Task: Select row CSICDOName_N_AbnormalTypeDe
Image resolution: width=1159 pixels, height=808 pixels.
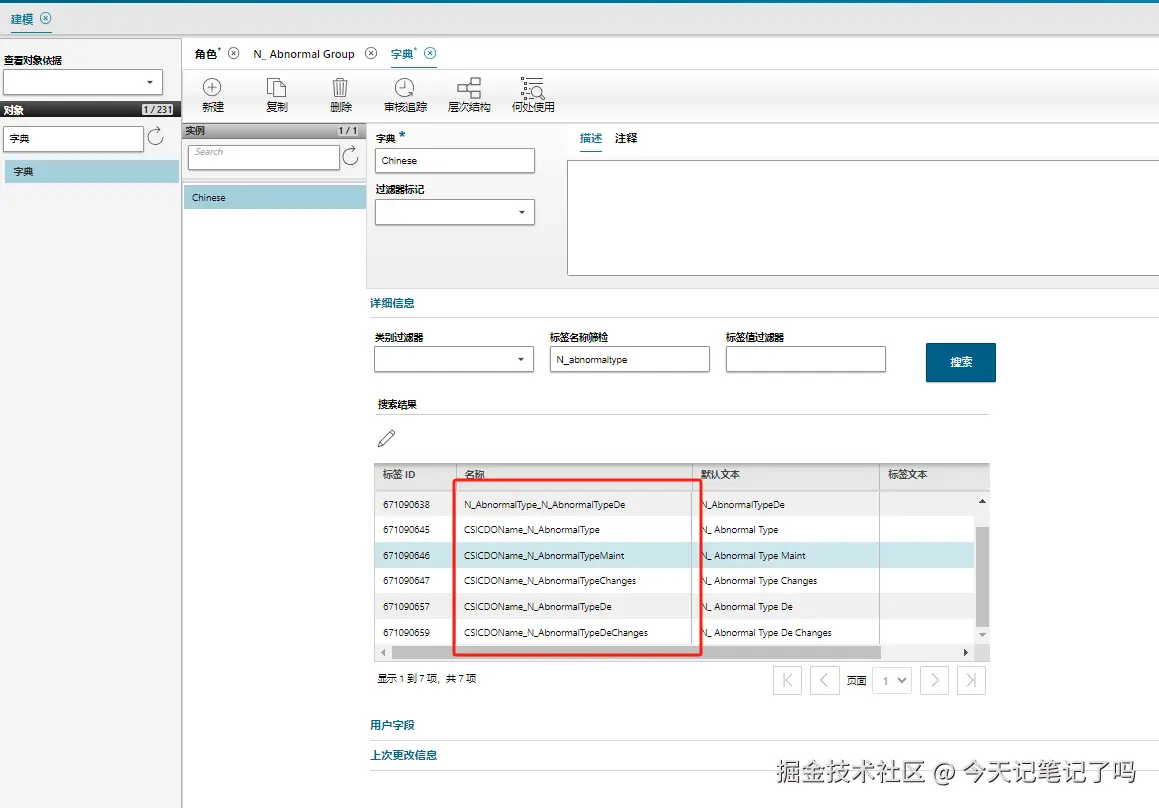Action: click(x=674, y=606)
